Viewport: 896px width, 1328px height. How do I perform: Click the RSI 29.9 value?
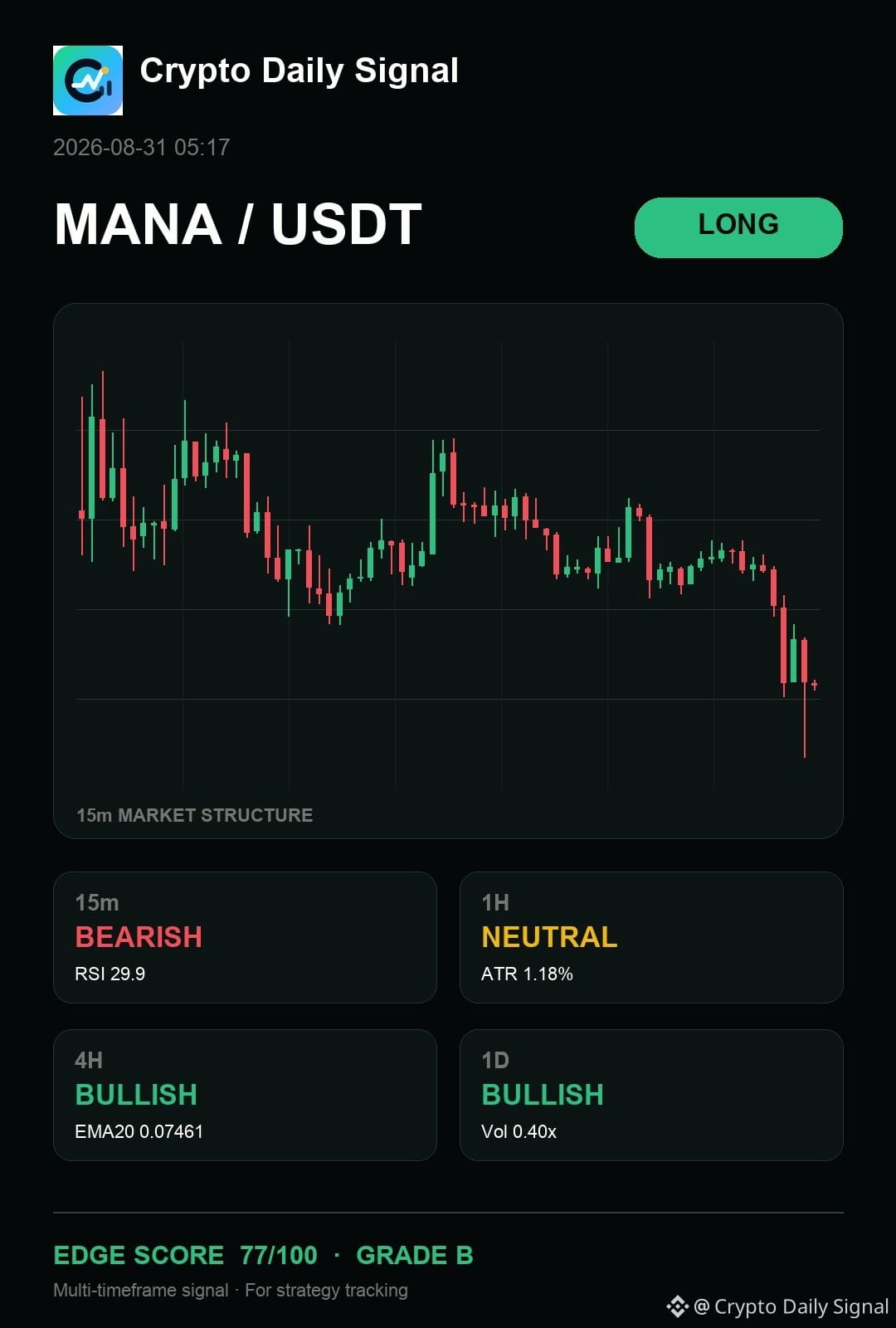110,974
